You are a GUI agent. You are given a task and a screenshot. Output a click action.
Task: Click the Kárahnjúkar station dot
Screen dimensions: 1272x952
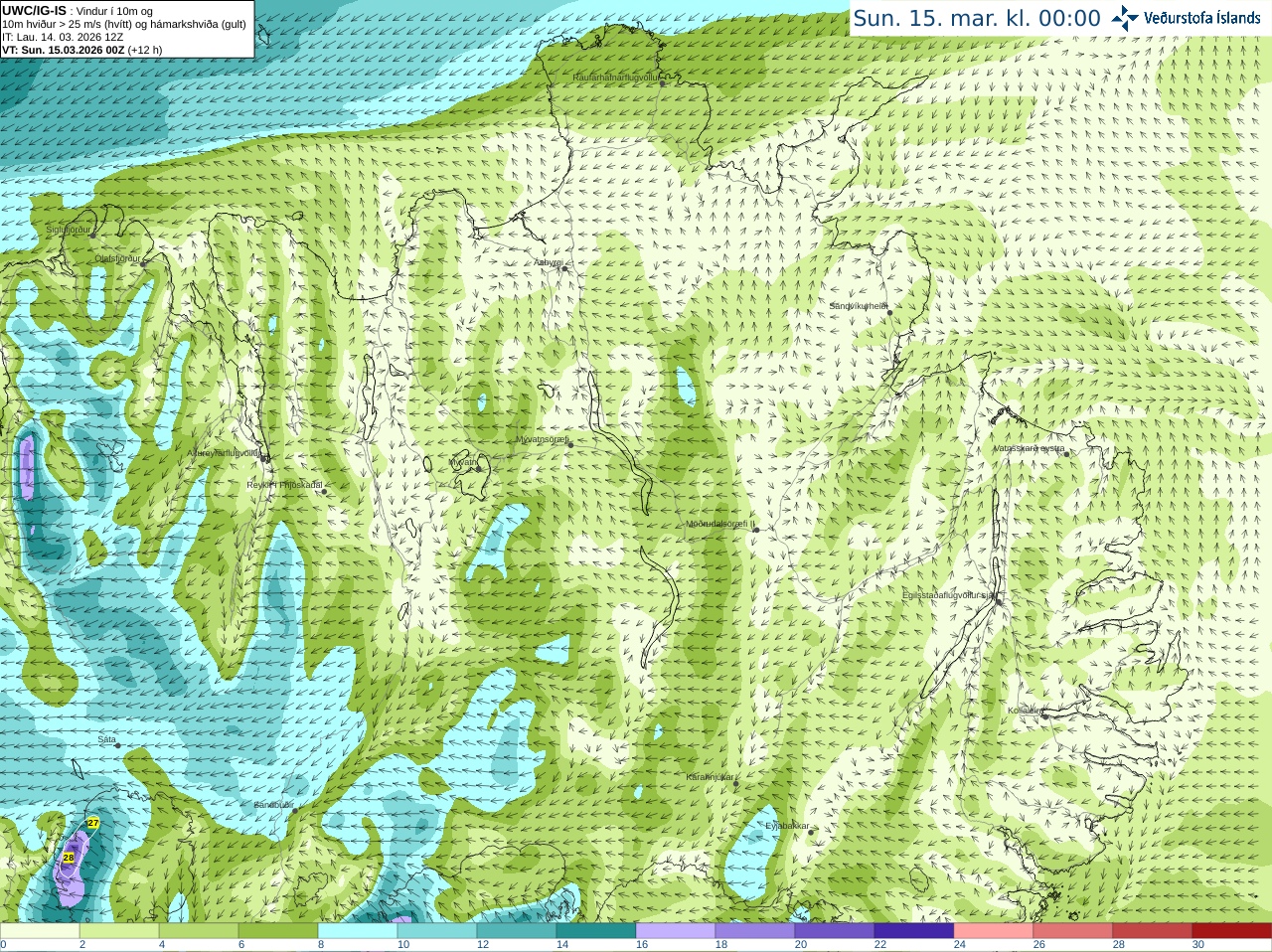[x=736, y=784]
